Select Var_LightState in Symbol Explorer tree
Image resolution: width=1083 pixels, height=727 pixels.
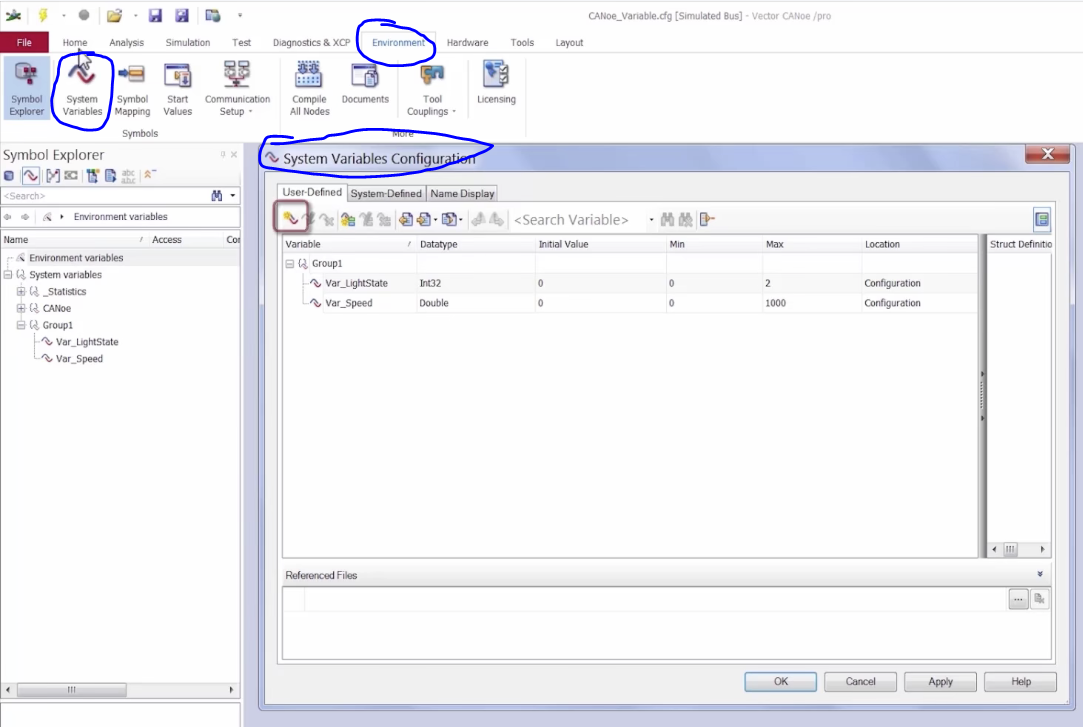tap(86, 342)
